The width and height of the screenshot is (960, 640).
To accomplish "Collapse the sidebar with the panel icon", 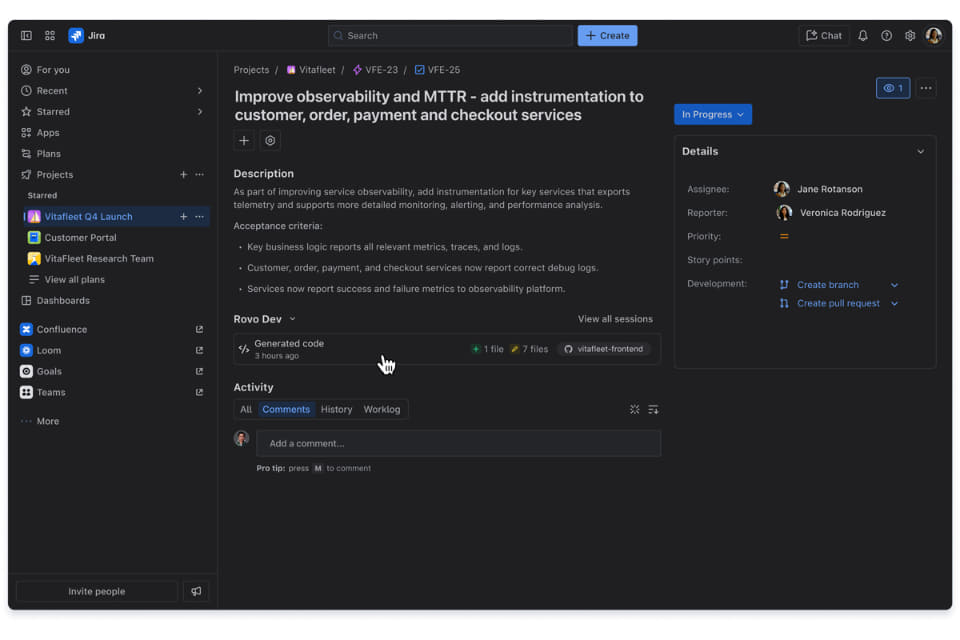I will coord(26,36).
